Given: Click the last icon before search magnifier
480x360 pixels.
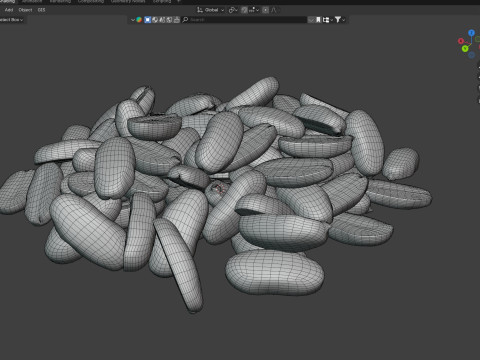Looking at the screenshot, I should click(177, 20).
